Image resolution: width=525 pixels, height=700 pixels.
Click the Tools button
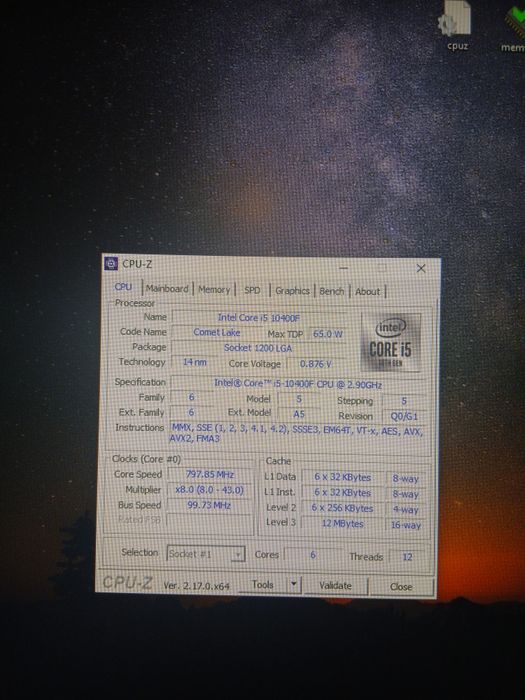pos(262,584)
